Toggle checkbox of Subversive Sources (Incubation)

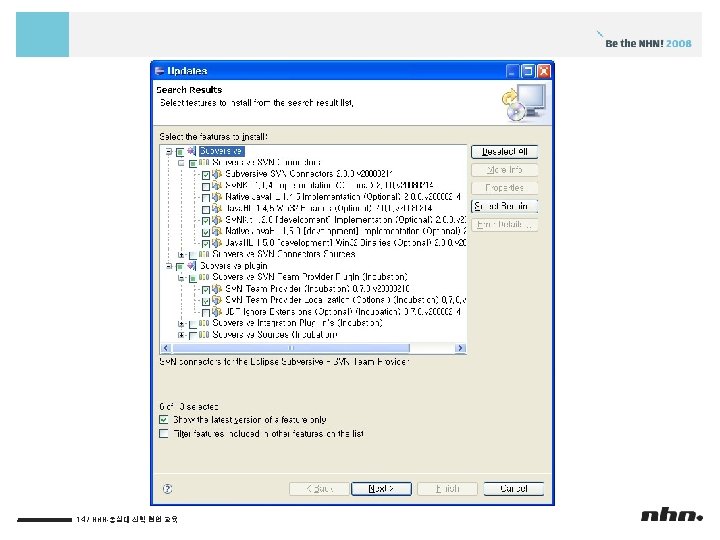point(193,336)
